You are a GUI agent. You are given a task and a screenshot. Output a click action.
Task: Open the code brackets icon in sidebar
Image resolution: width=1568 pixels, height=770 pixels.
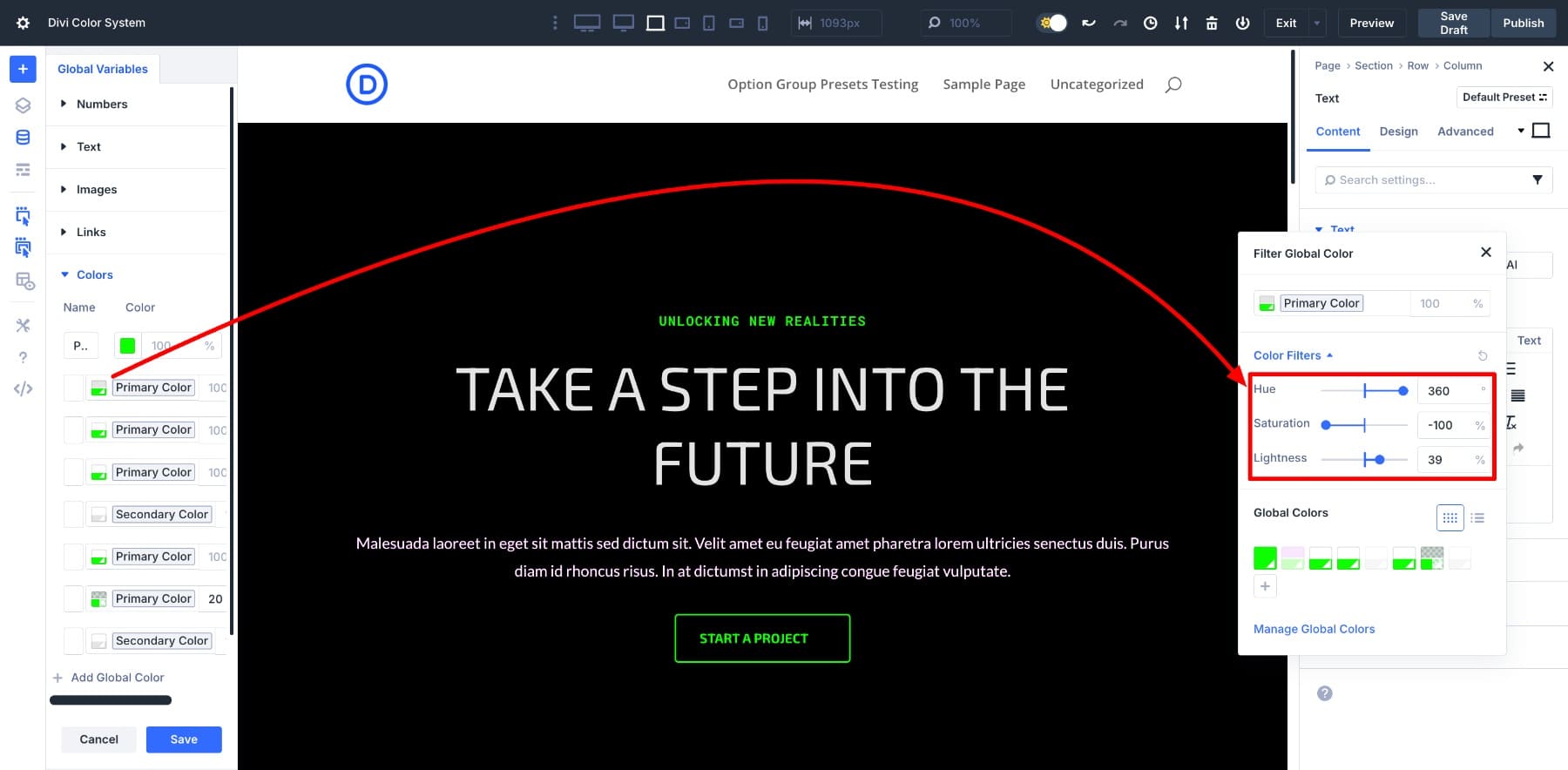(23, 388)
